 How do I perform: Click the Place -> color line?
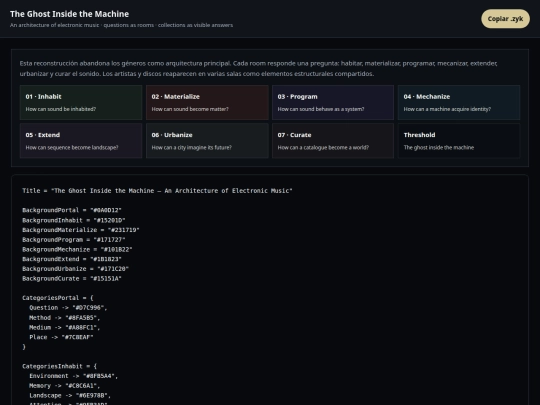pos(61,337)
